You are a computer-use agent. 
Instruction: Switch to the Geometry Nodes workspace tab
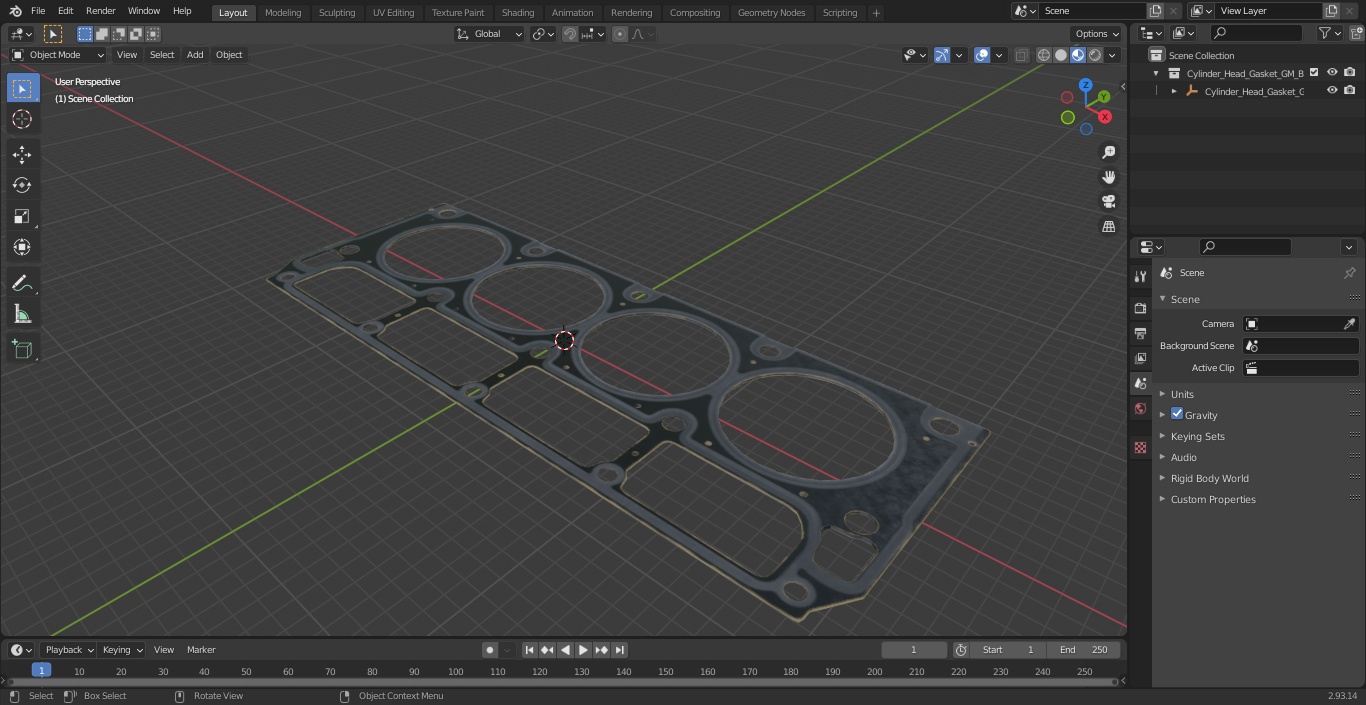click(x=771, y=13)
